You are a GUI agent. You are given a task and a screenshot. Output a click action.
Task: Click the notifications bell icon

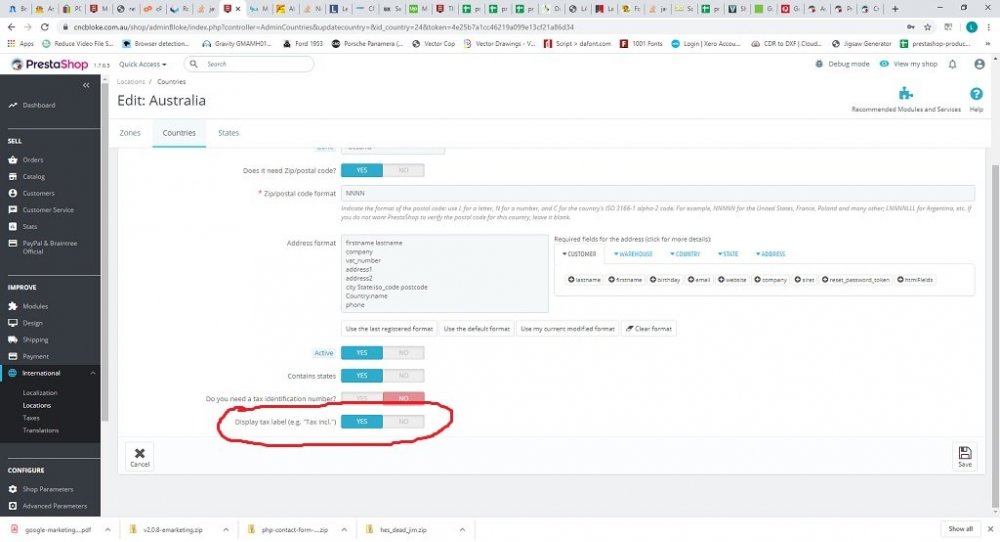952,64
